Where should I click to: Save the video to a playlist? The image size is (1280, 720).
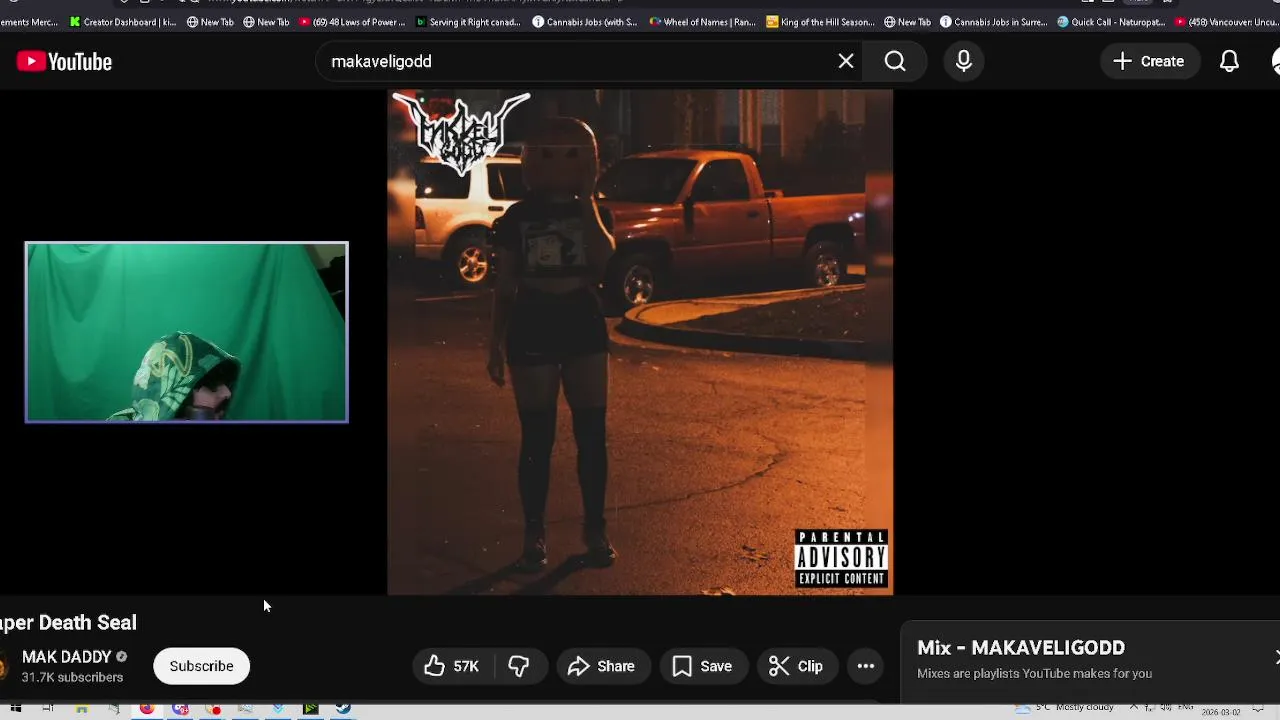pyautogui.click(x=702, y=666)
